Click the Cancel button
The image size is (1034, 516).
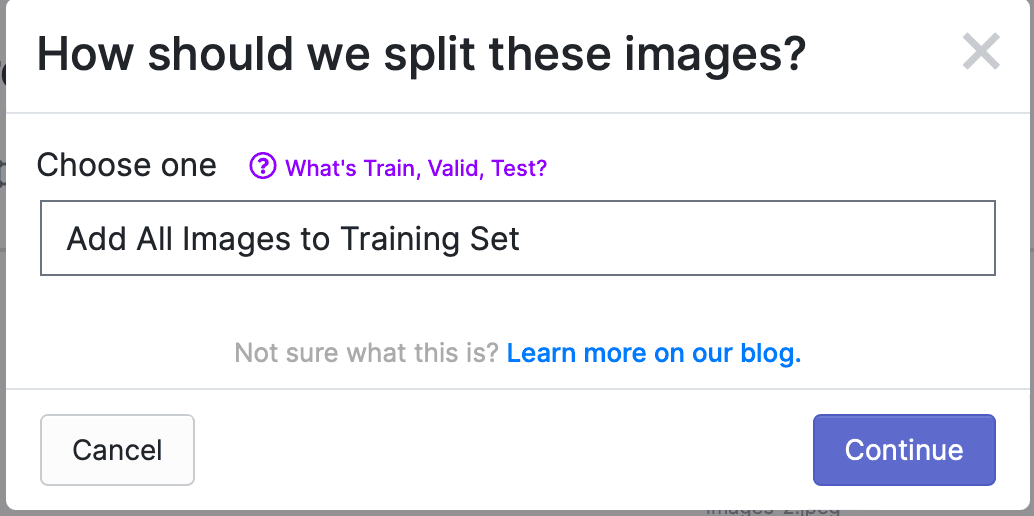point(117,450)
